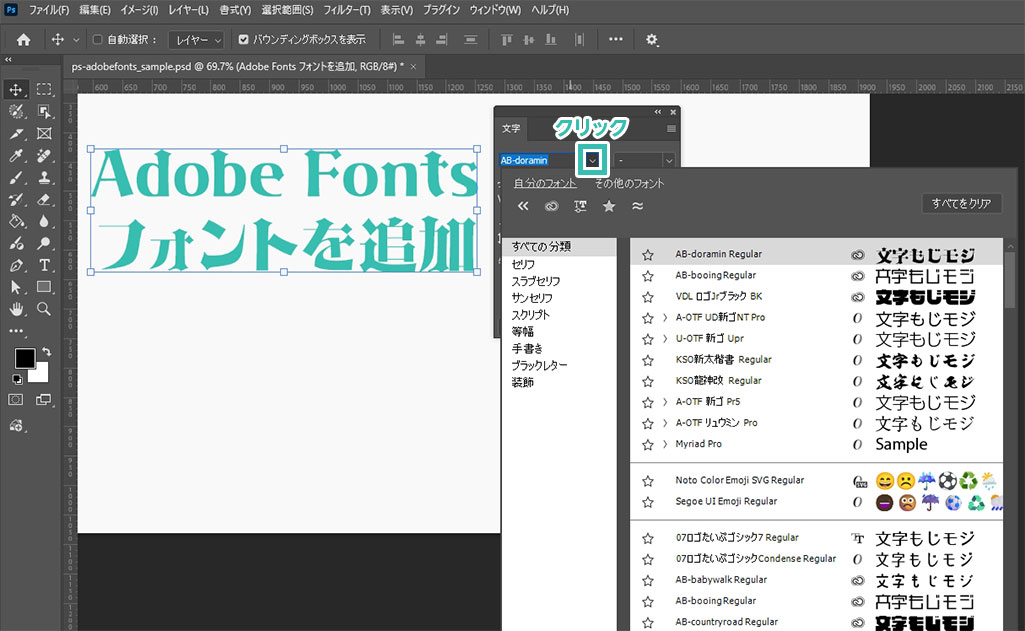1025x631 pixels.
Task: Favorite the AB-booing Regular font star
Action: tap(647, 275)
